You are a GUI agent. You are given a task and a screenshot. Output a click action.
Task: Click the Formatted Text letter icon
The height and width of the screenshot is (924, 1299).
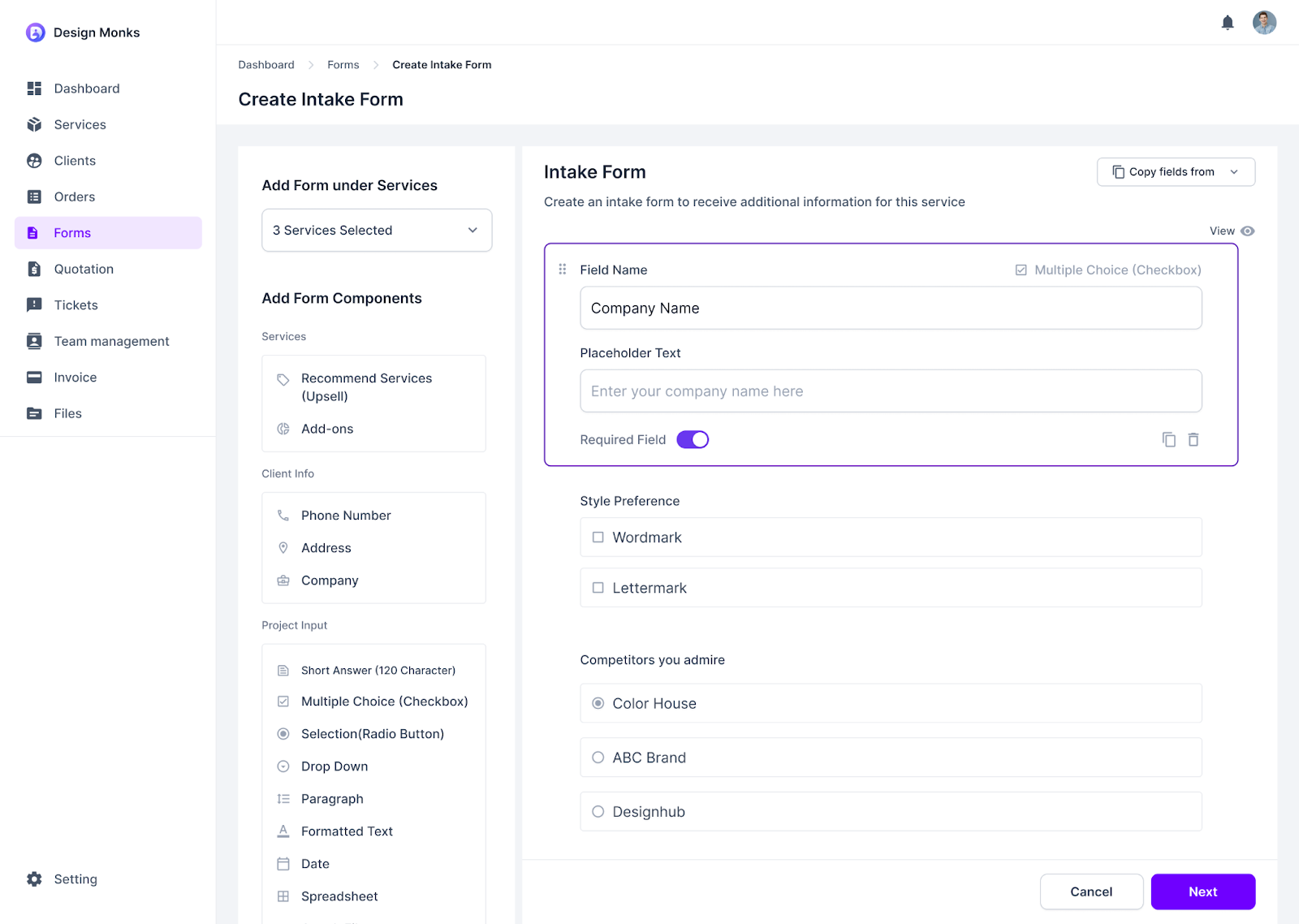pyautogui.click(x=283, y=831)
